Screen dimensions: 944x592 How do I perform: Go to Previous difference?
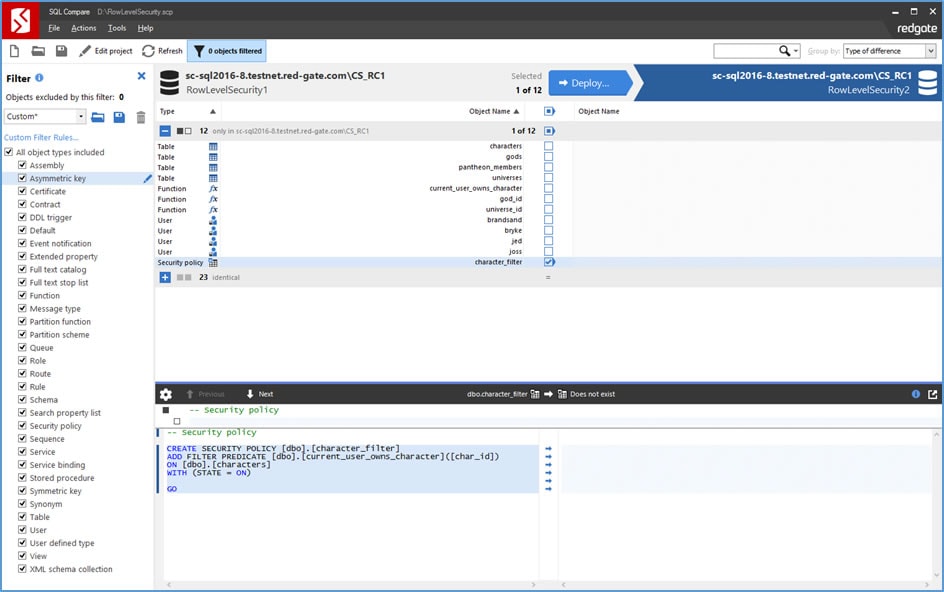[x=205, y=394]
